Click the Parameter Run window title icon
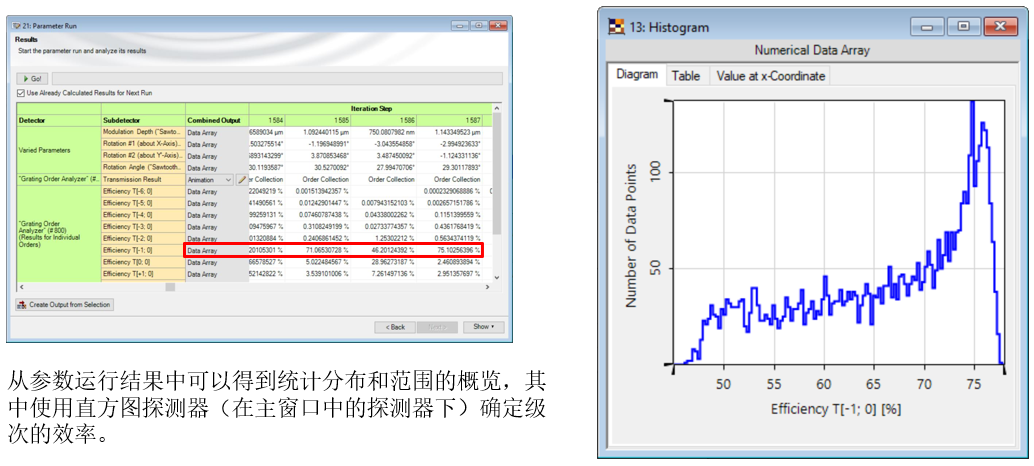The height and width of the screenshot is (466, 1034). [16, 25]
